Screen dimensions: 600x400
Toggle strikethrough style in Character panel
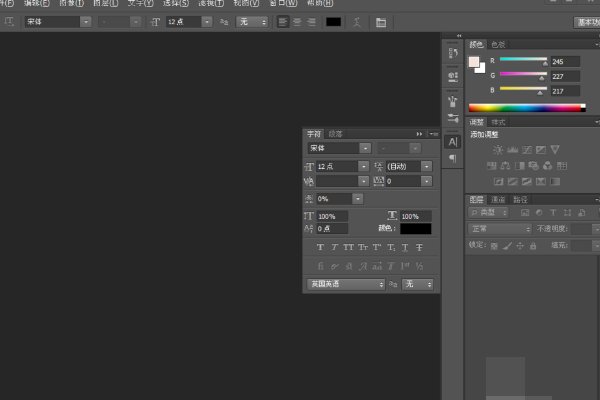coord(420,247)
